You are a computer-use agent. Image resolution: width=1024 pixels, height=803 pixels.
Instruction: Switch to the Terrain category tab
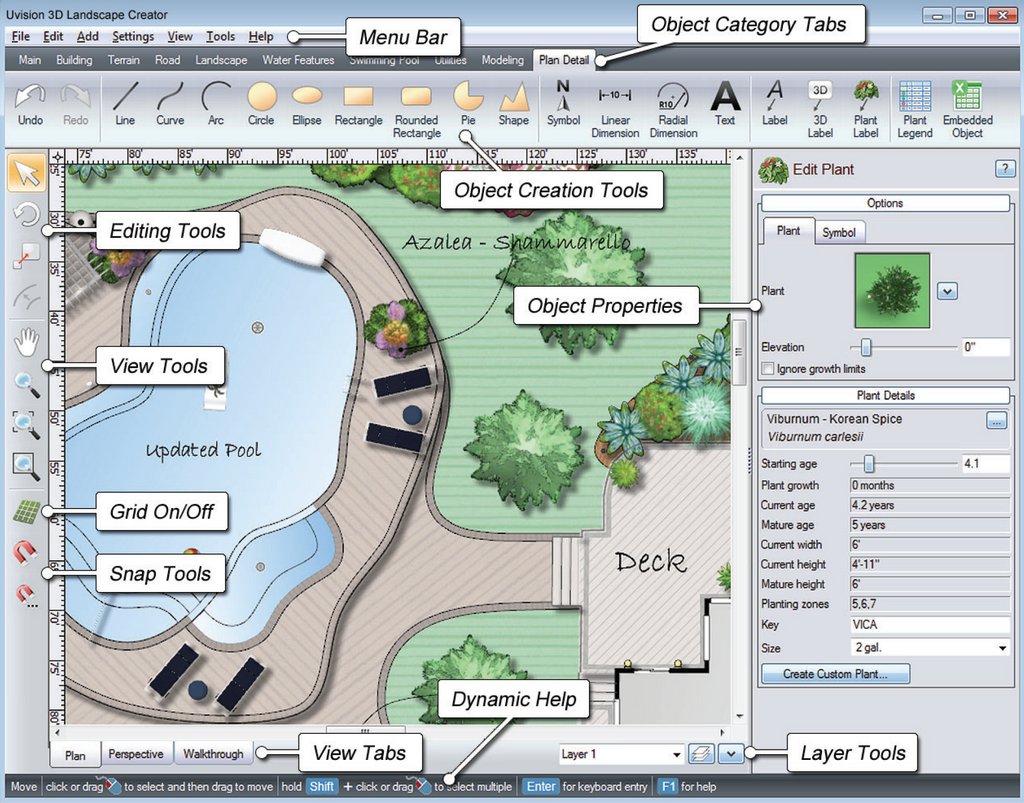tap(123, 60)
